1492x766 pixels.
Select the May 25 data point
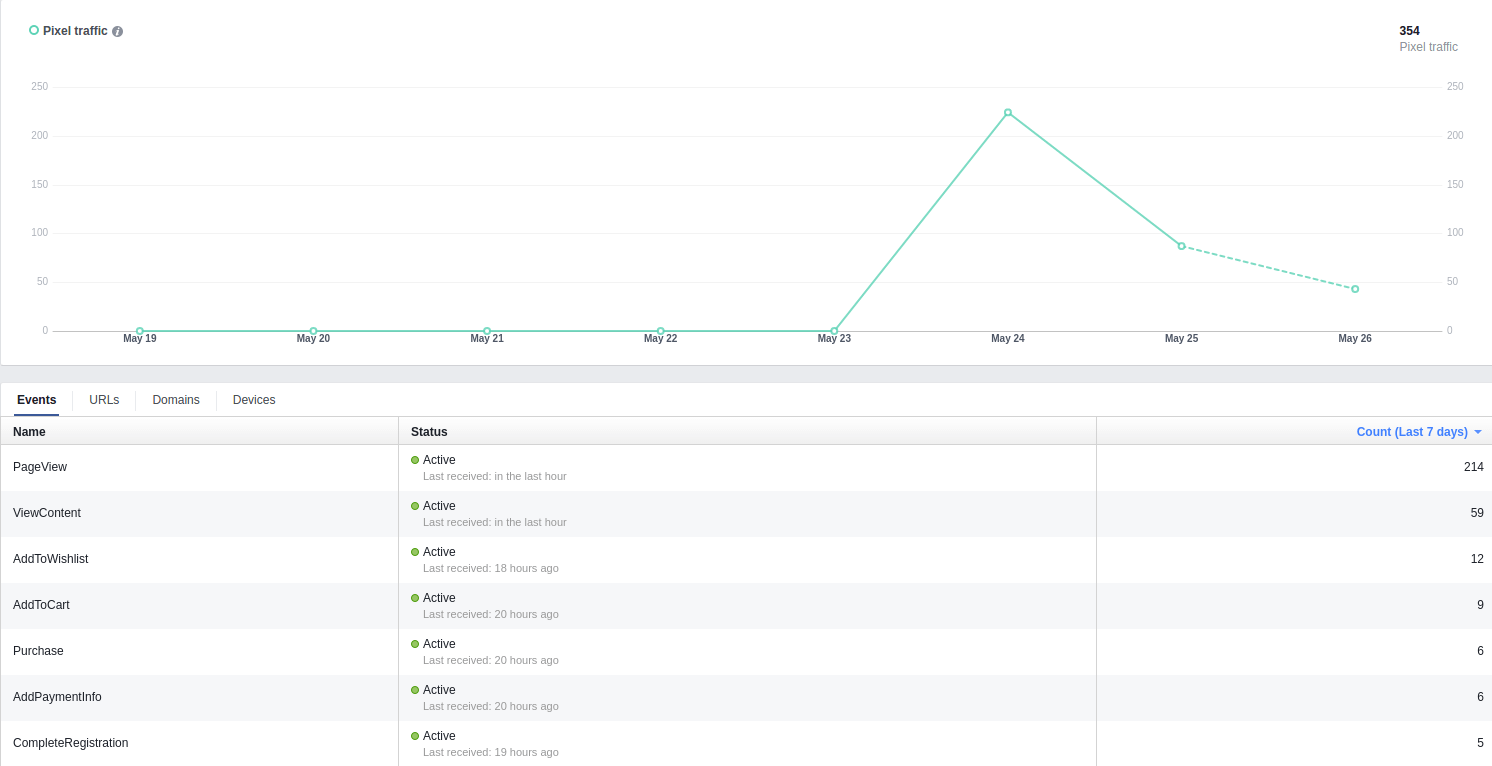pyautogui.click(x=1181, y=246)
